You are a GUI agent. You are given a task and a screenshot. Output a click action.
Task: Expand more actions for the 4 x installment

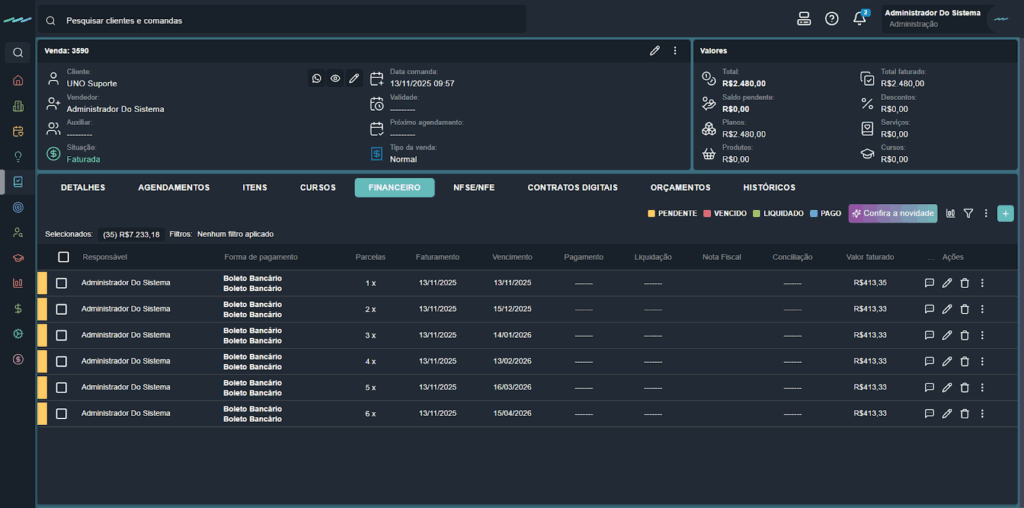[982, 361]
